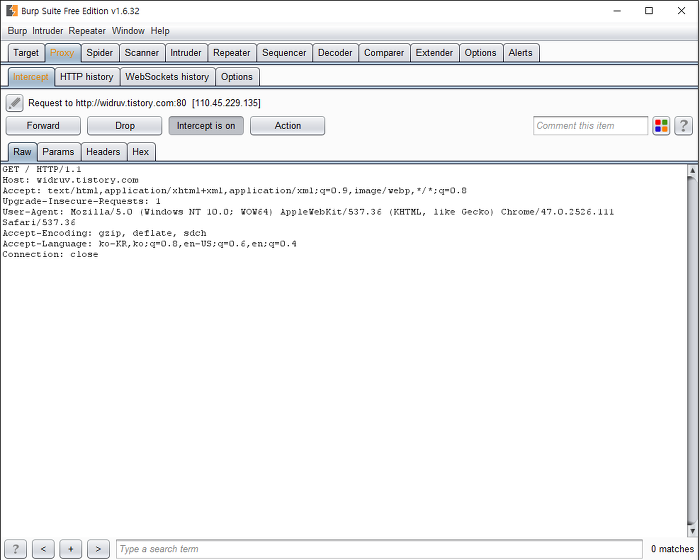Click the GET / HTTP/1.1 request line
This screenshot has width=700, height=560.
click(x=42, y=169)
